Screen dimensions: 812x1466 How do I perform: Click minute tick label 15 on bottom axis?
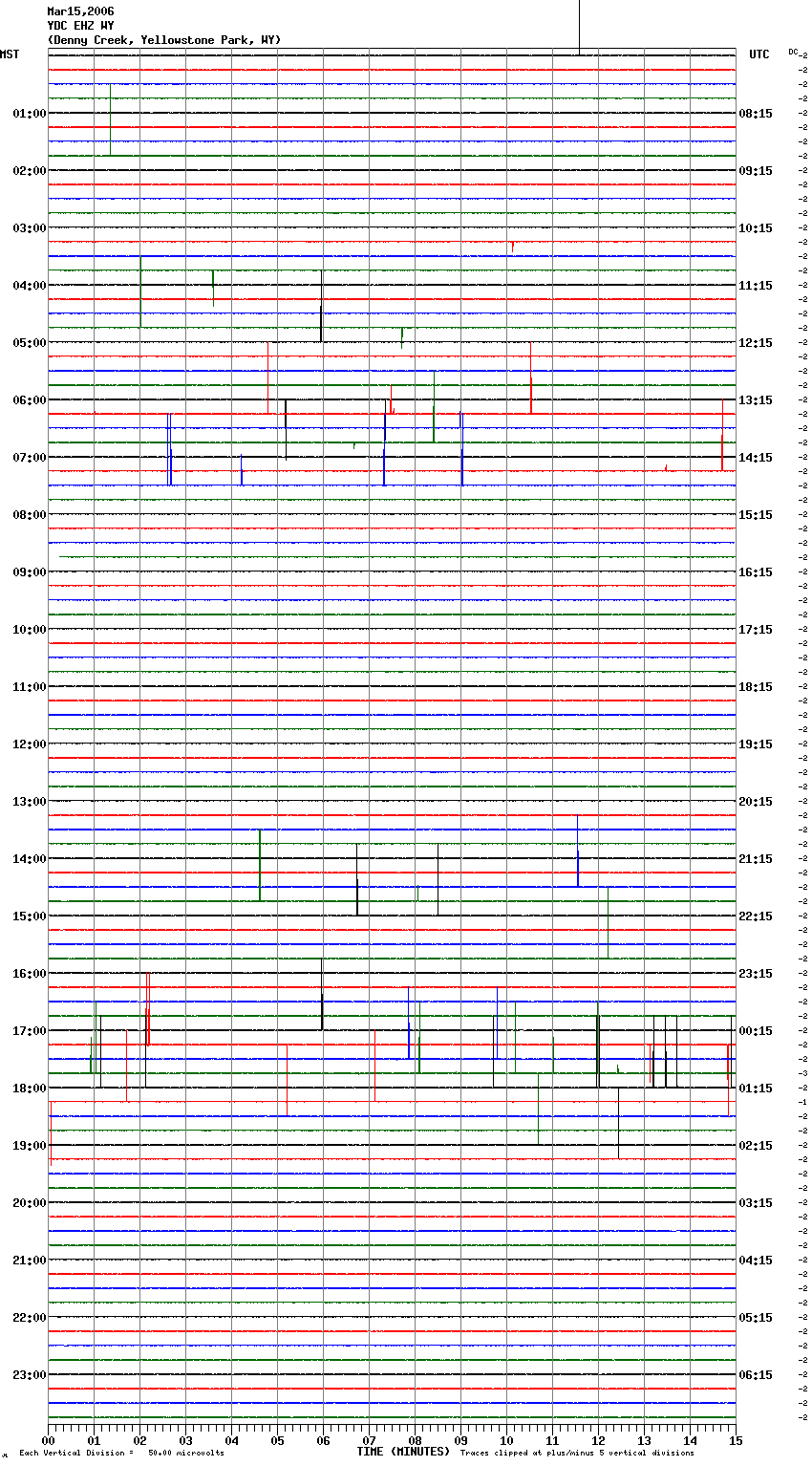[x=736, y=1440]
